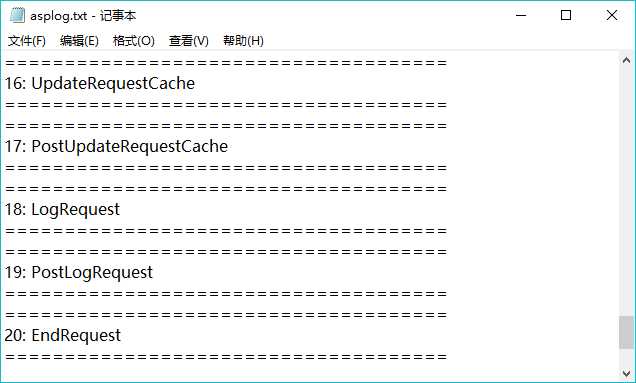Screen dimensions: 636x383
Task: Minimize the Notepad window
Action: pyautogui.click(x=521, y=15)
